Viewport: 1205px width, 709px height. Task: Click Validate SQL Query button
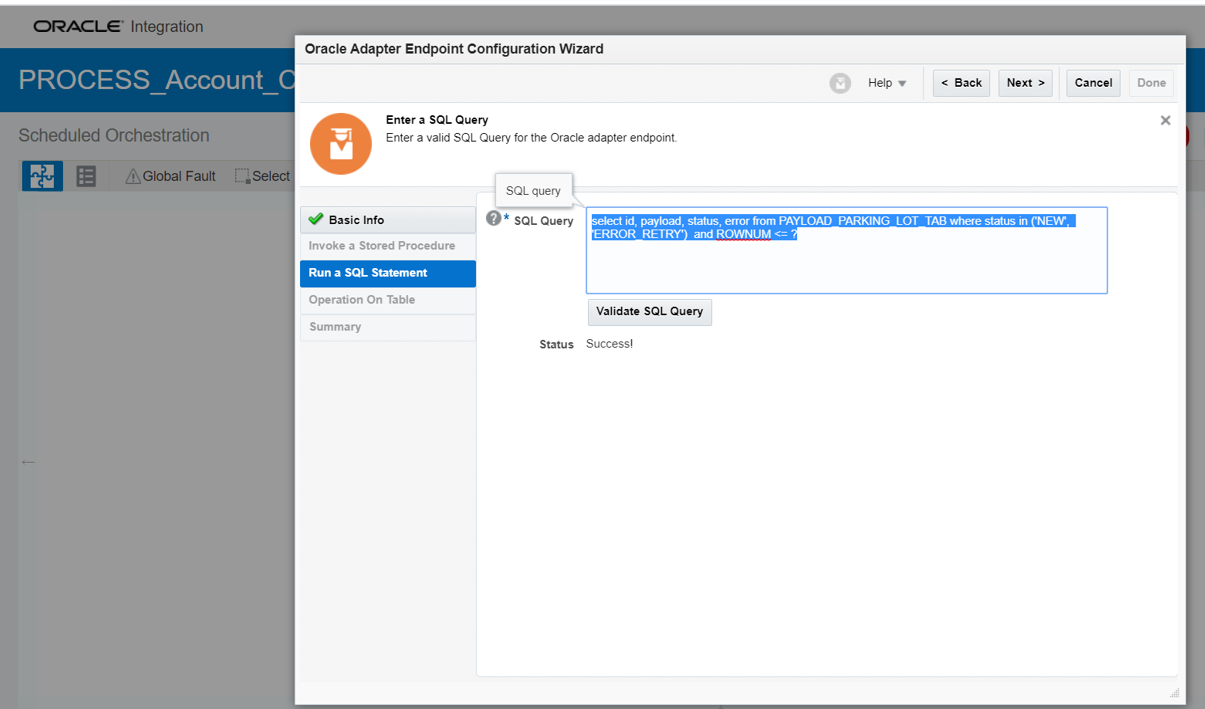pos(650,312)
